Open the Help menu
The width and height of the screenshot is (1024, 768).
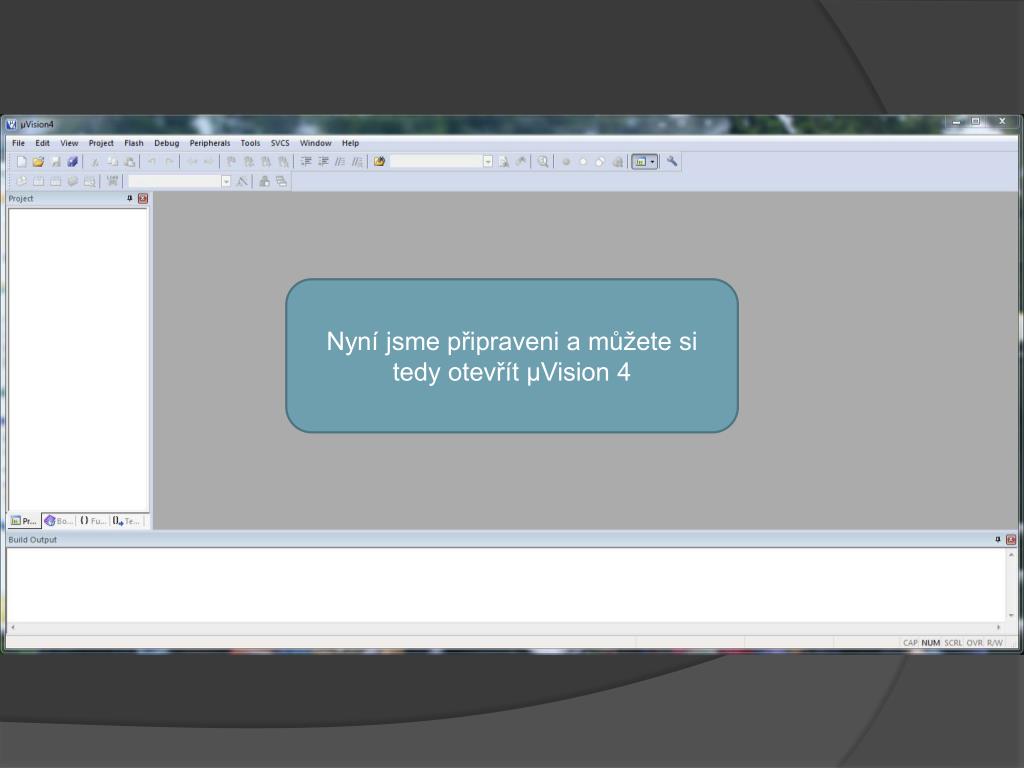click(x=351, y=143)
